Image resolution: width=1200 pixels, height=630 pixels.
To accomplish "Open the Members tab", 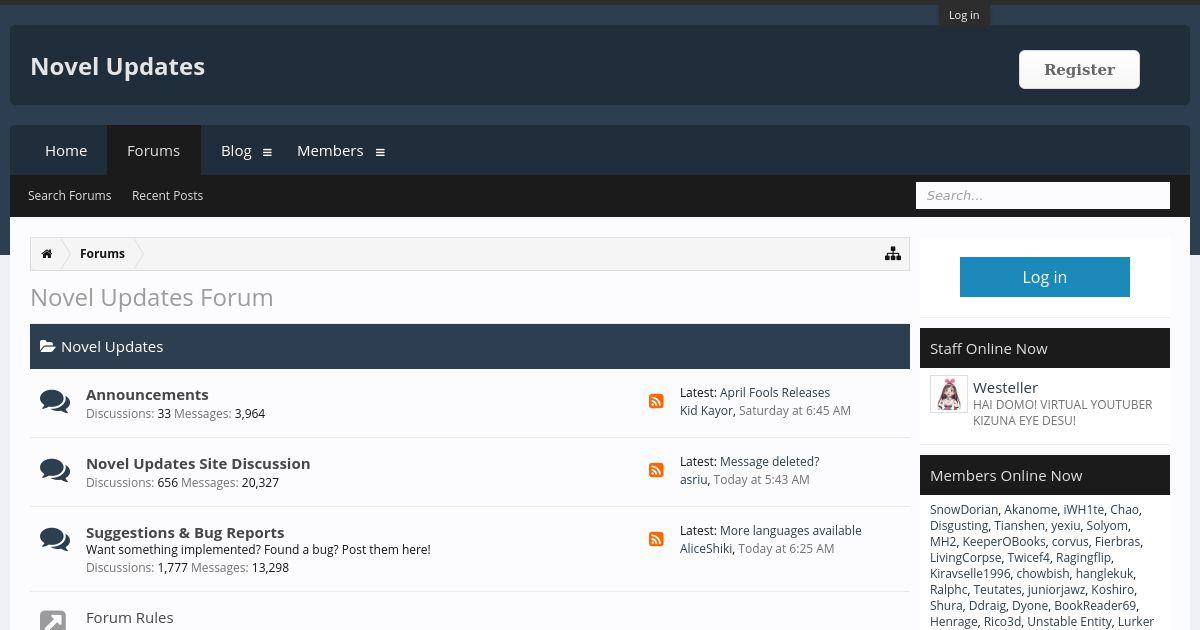I will pyautogui.click(x=330, y=150).
